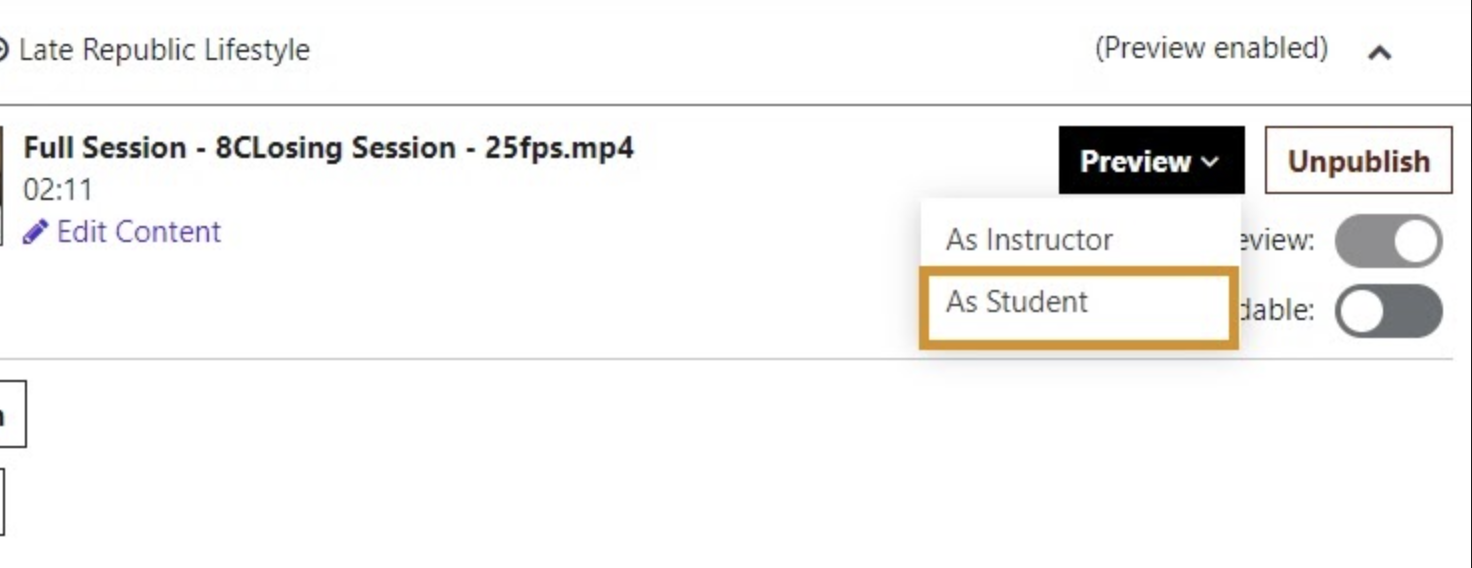Select the As Student menu option
1472x568 pixels.
pos(1017,302)
